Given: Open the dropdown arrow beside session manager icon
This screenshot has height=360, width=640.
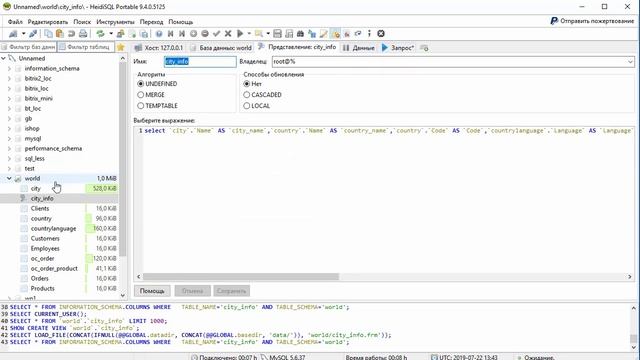Looking at the screenshot, I should point(23,33).
